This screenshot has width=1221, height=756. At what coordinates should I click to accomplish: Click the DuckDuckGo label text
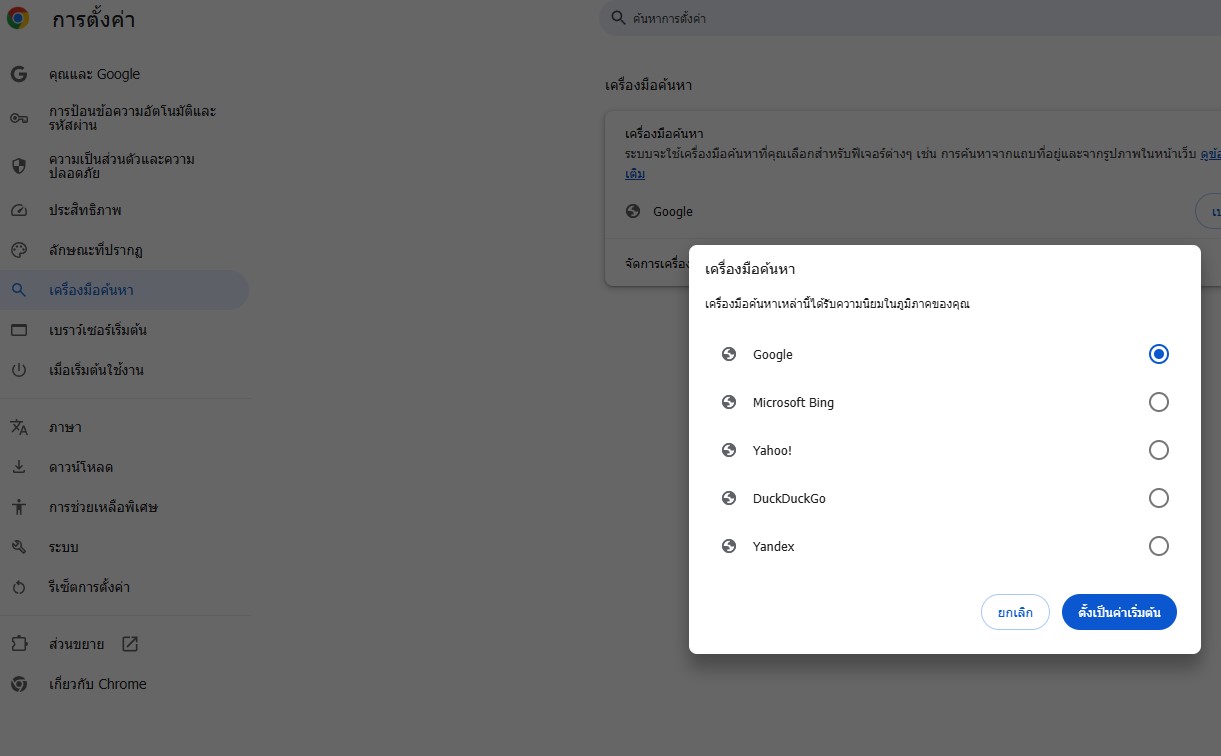tap(789, 498)
